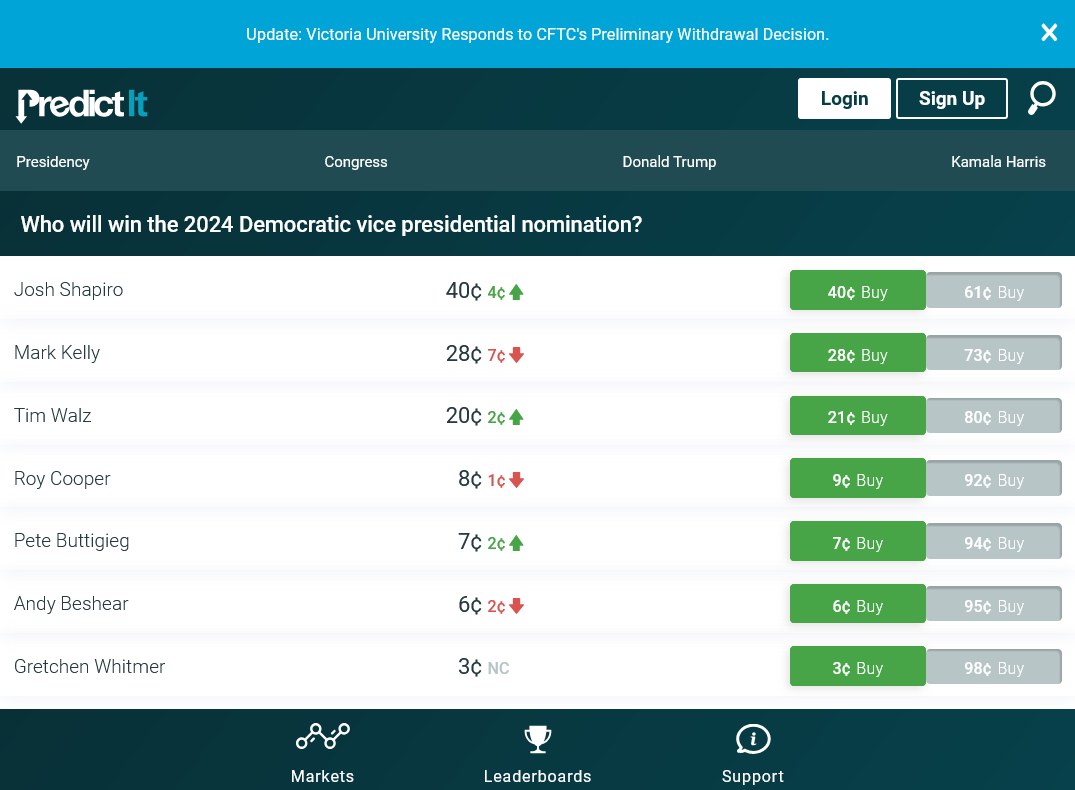Open Leaderboards via the trophy icon

point(537,739)
